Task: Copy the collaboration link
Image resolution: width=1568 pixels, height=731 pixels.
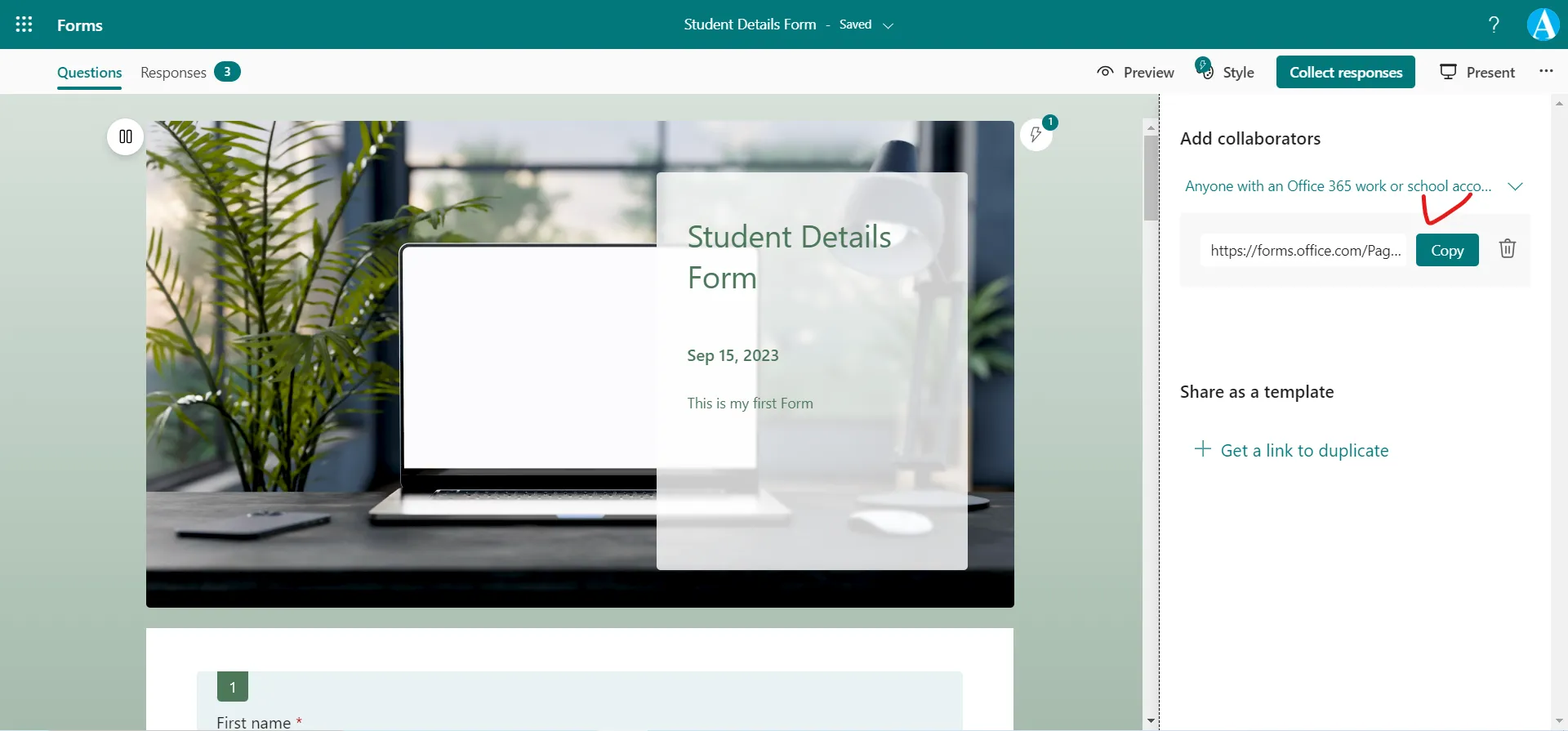Action: [x=1447, y=250]
